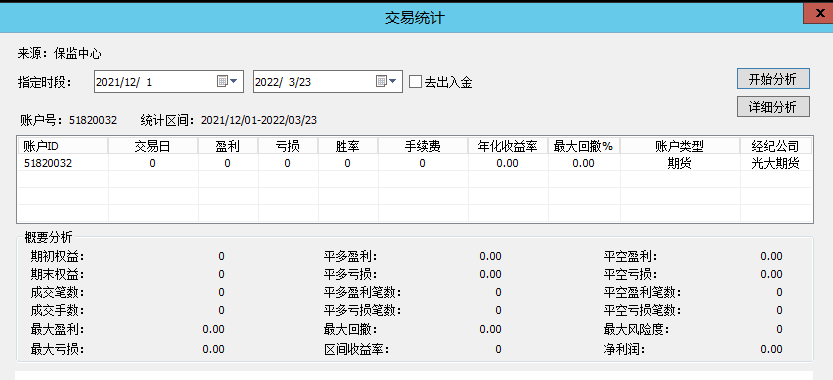Screen dimensions: 833x380
Task: Close the 交易统计 window
Action: point(818,13)
